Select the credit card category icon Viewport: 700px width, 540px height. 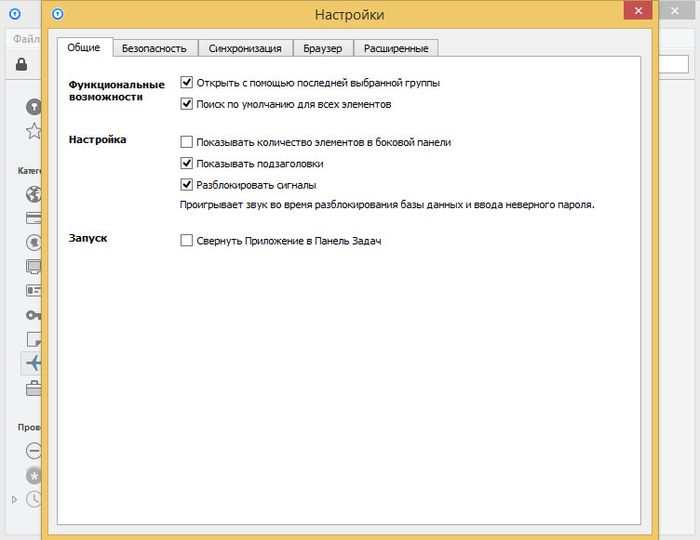pos(33,217)
